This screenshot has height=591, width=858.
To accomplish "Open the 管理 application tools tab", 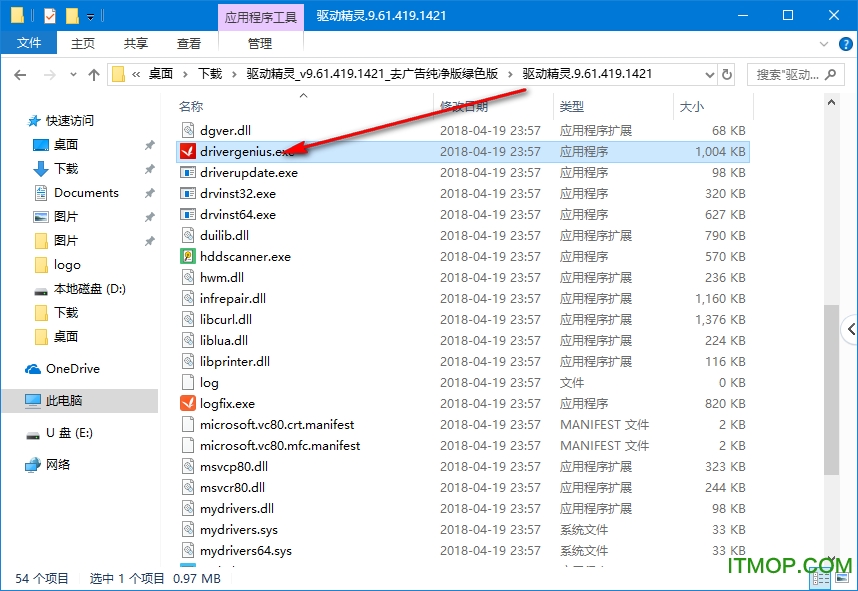I will 260,43.
